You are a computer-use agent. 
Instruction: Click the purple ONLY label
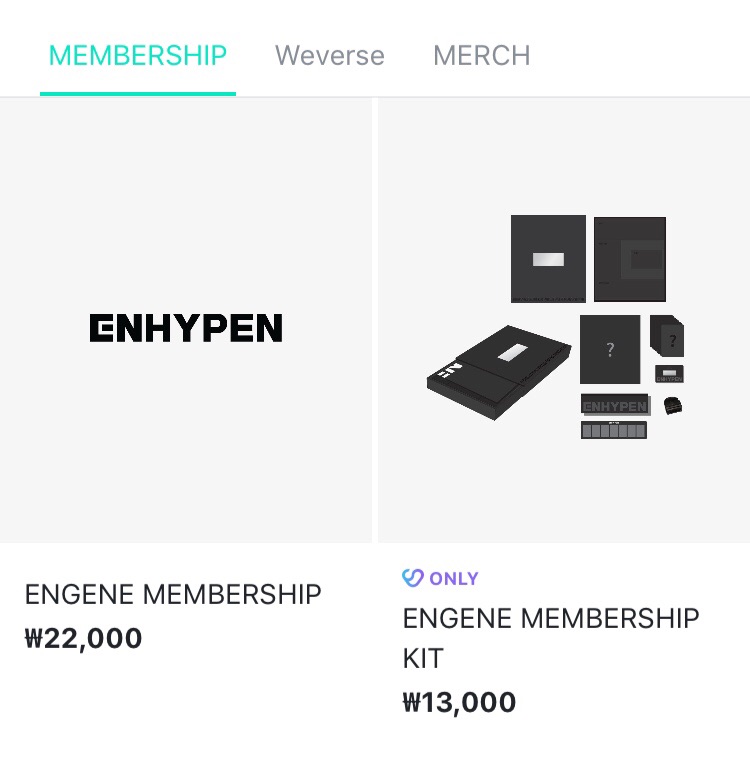454,578
